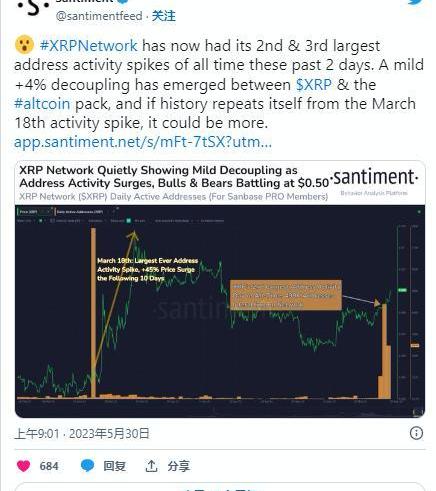
Task: Open the #altcoin hashtag link
Action: [x=42, y=104]
